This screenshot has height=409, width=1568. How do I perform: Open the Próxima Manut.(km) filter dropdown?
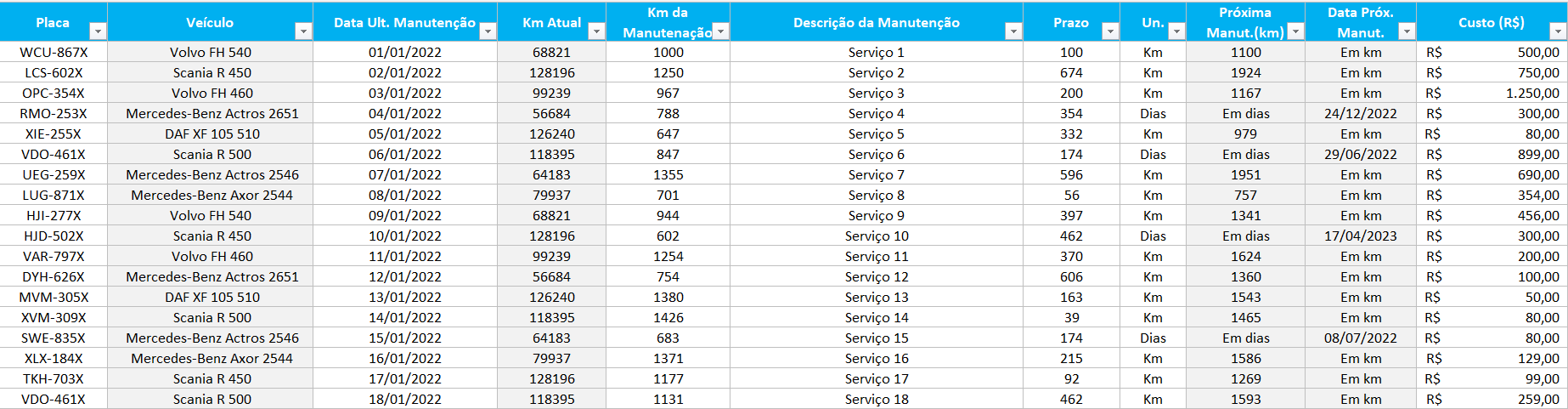(1294, 31)
